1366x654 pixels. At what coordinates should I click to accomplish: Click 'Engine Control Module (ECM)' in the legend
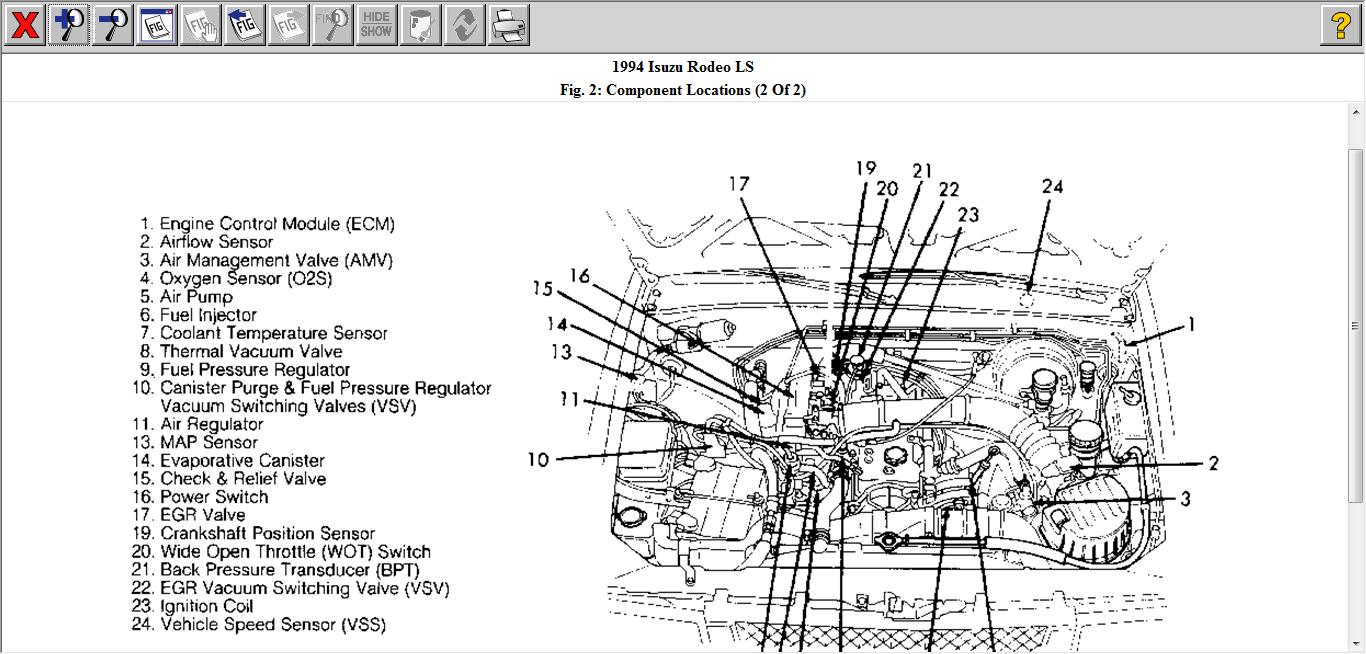277,224
